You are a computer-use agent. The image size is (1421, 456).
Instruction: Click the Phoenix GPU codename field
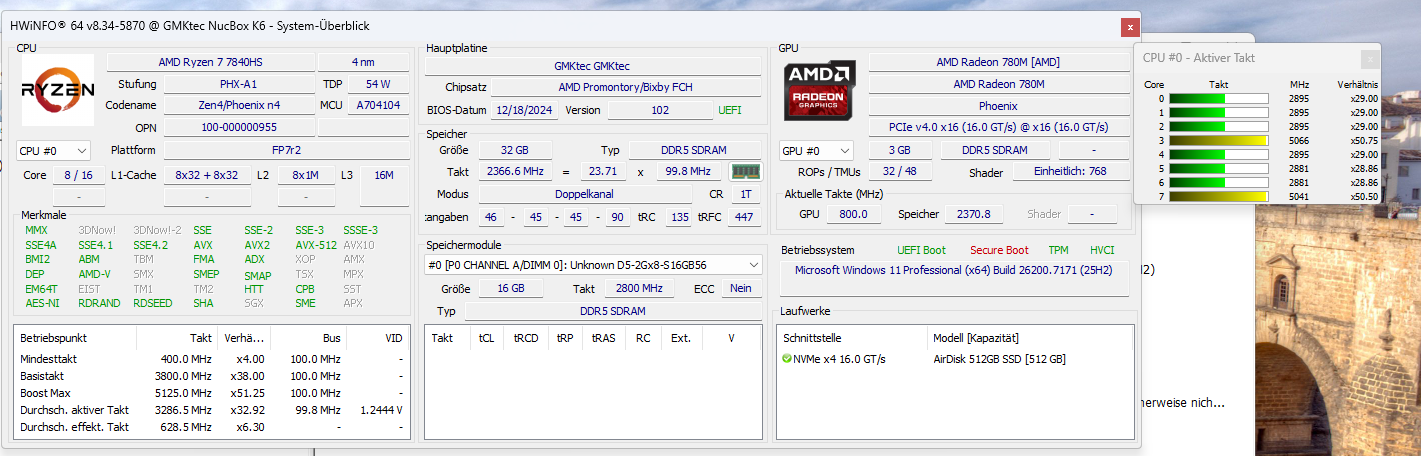point(998,106)
